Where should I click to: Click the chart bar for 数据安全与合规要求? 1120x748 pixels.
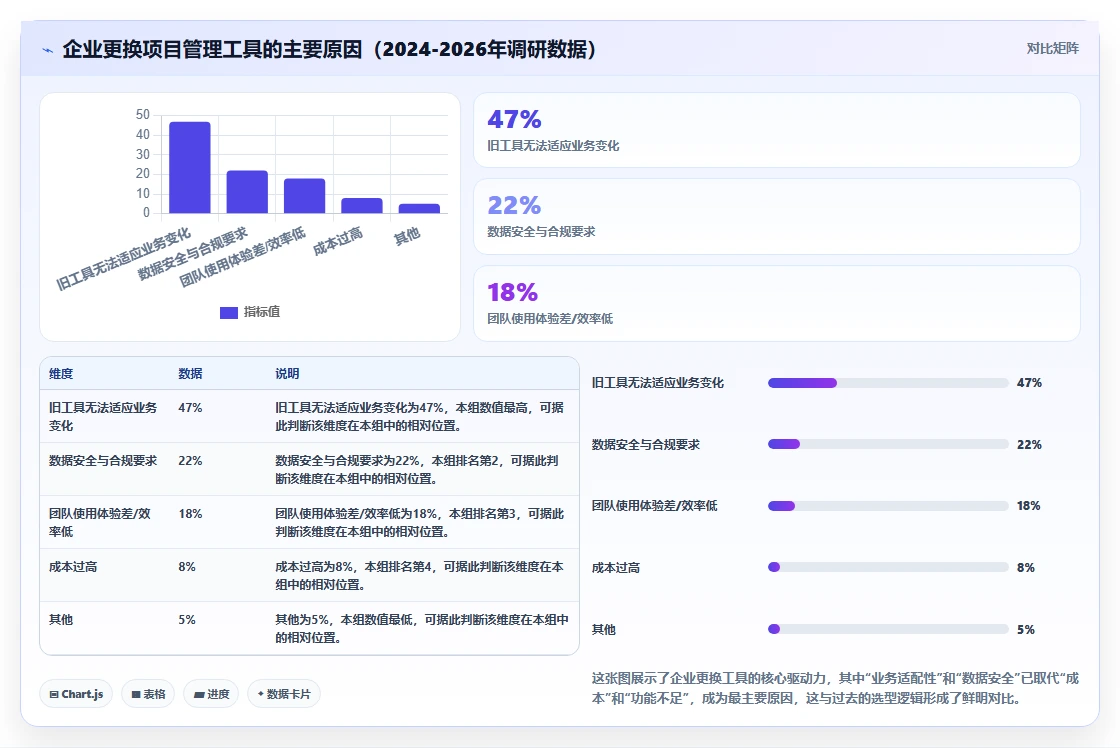pyautogui.click(x=247, y=191)
